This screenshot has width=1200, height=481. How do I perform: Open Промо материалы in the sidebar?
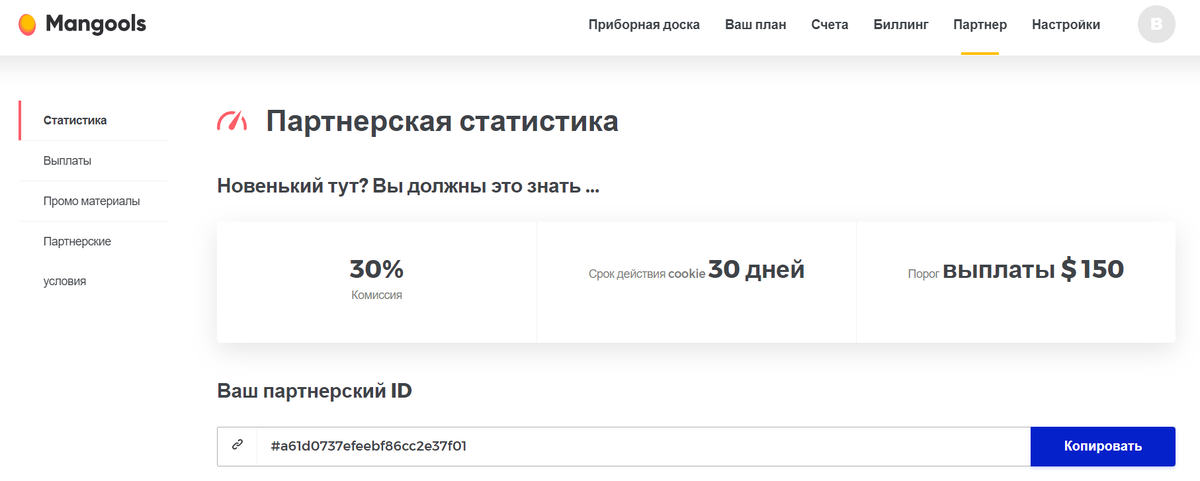pyautogui.click(x=93, y=201)
